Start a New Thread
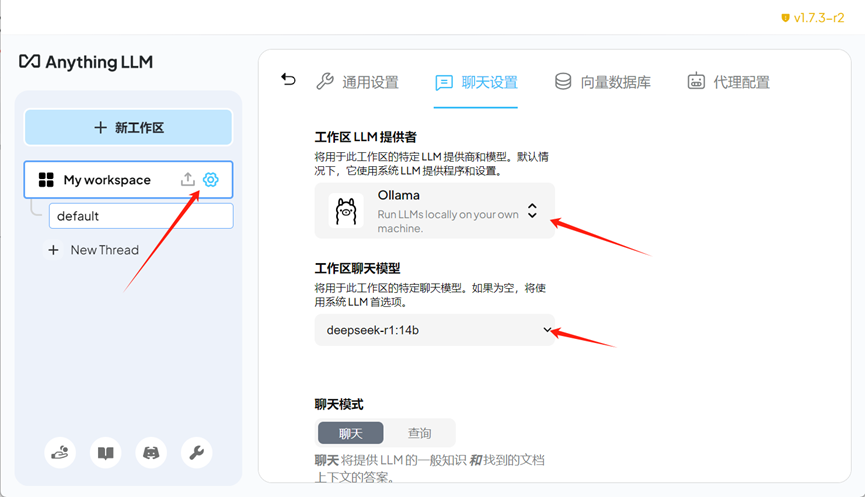This screenshot has height=497, width=865. tap(104, 250)
